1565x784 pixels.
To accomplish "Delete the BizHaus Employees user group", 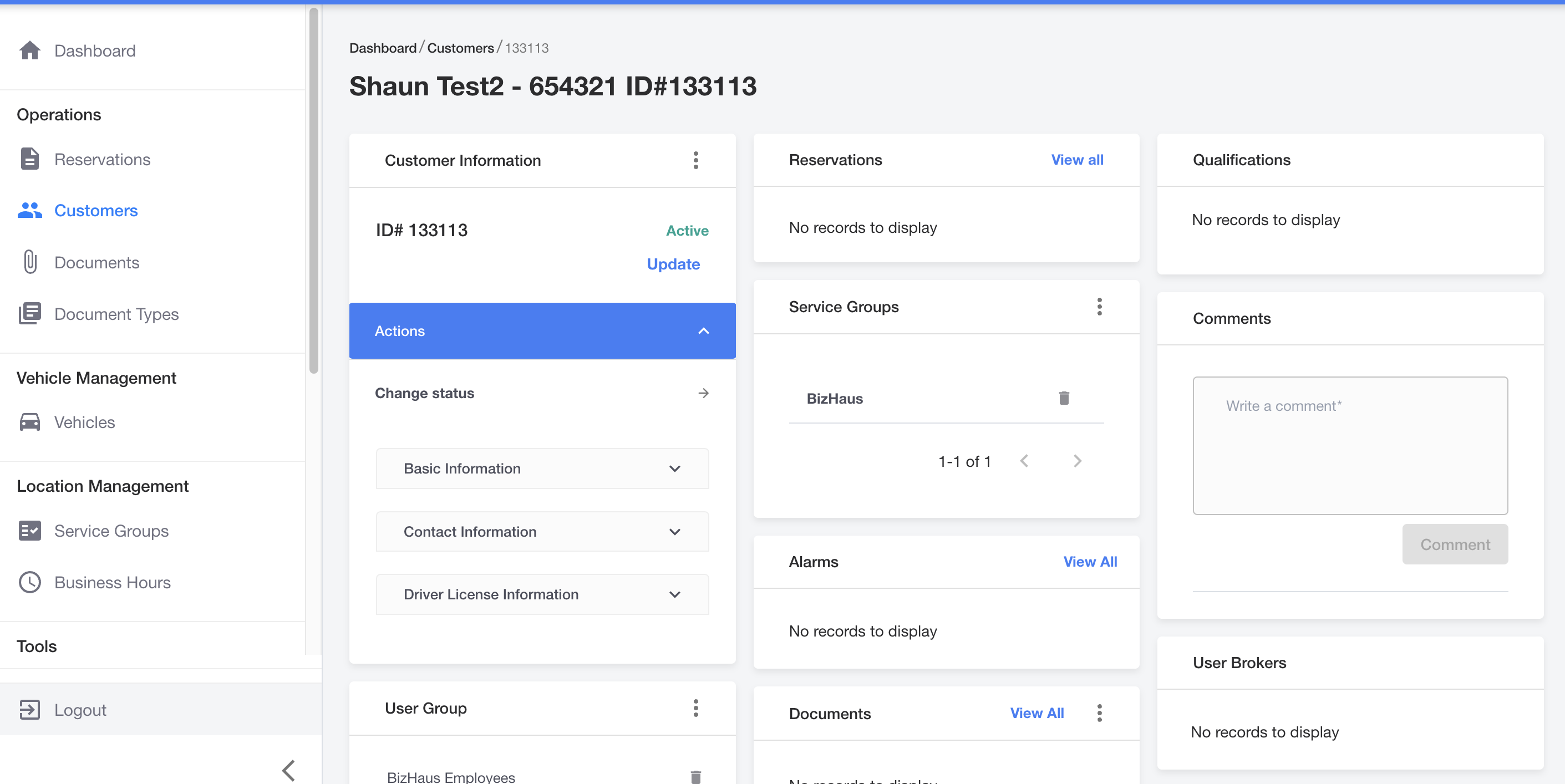I will (x=696, y=776).
